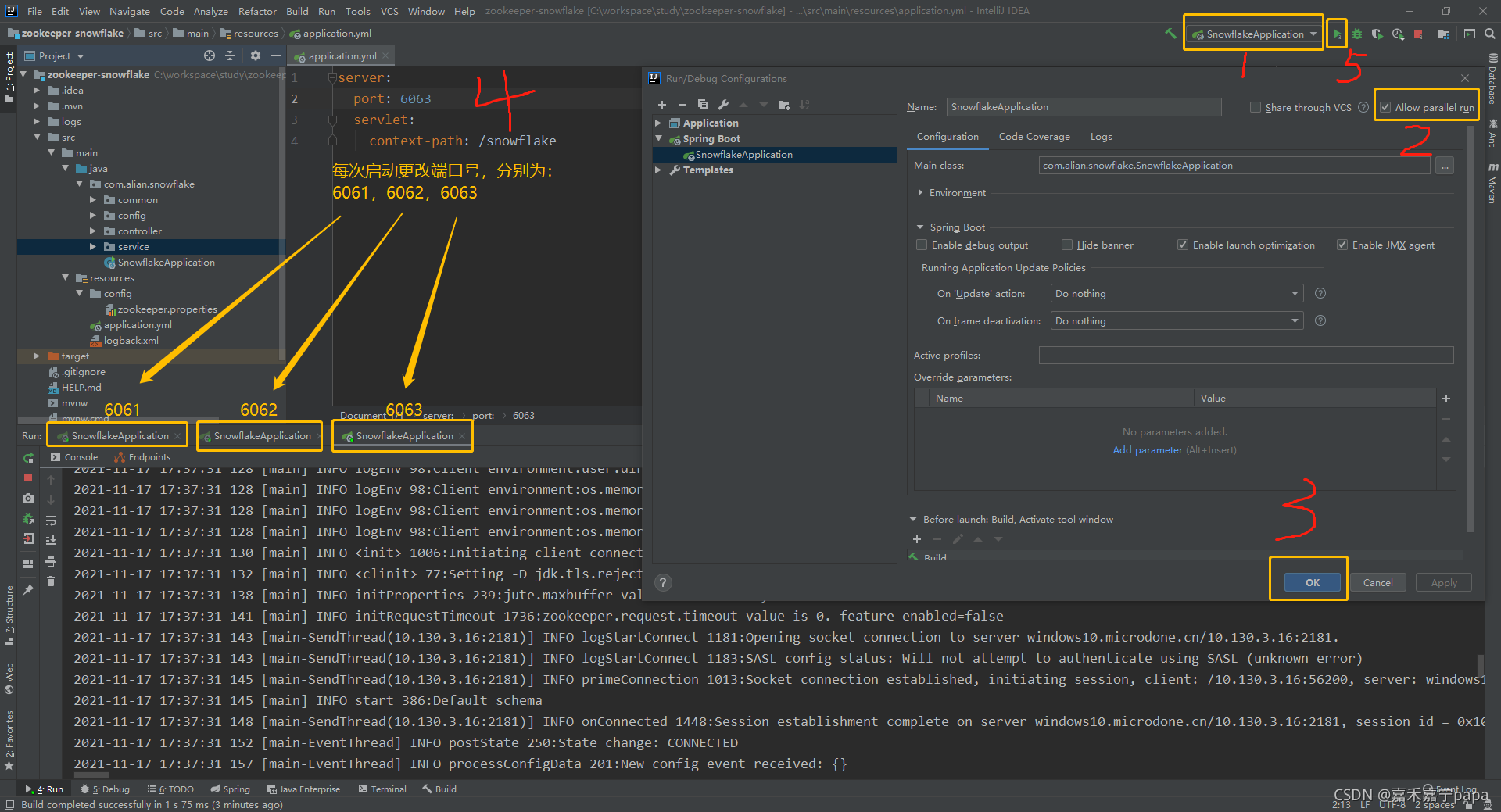Print the console output with printer icon

pyautogui.click(x=51, y=561)
